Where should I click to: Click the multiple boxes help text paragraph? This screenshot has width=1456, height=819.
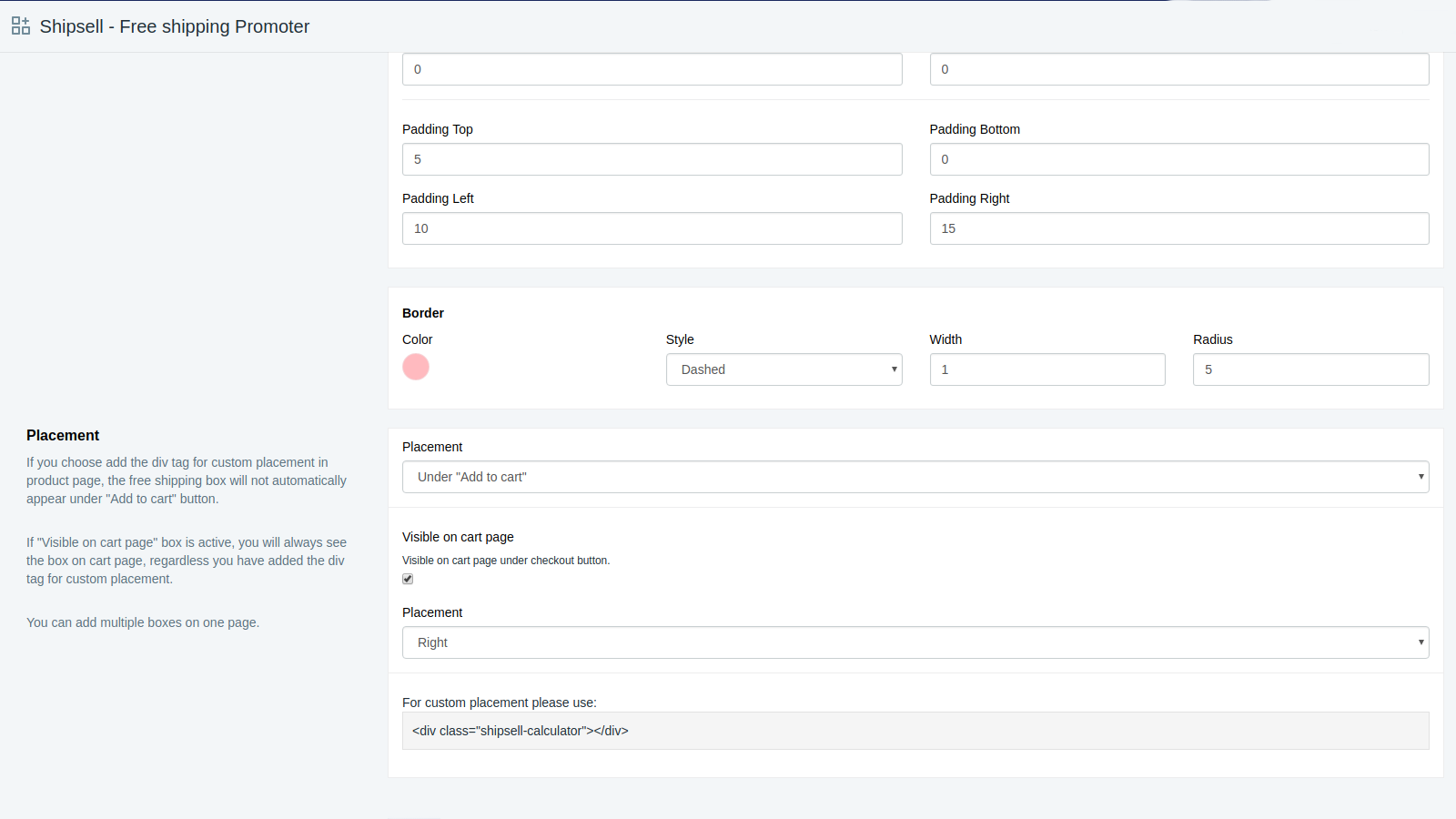coord(143,622)
